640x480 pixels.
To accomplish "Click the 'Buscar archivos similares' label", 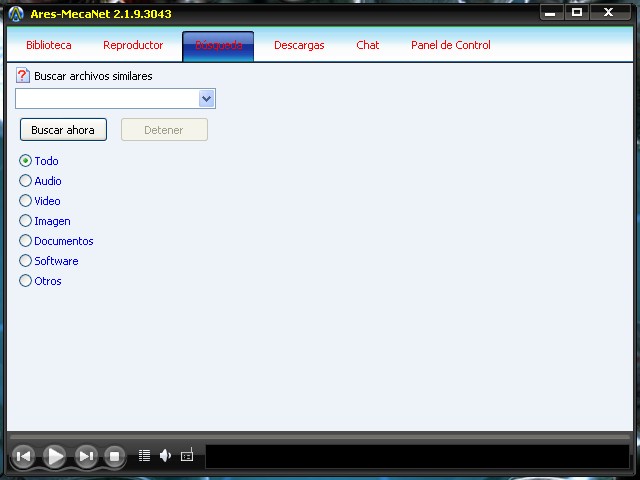I will [x=93, y=76].
